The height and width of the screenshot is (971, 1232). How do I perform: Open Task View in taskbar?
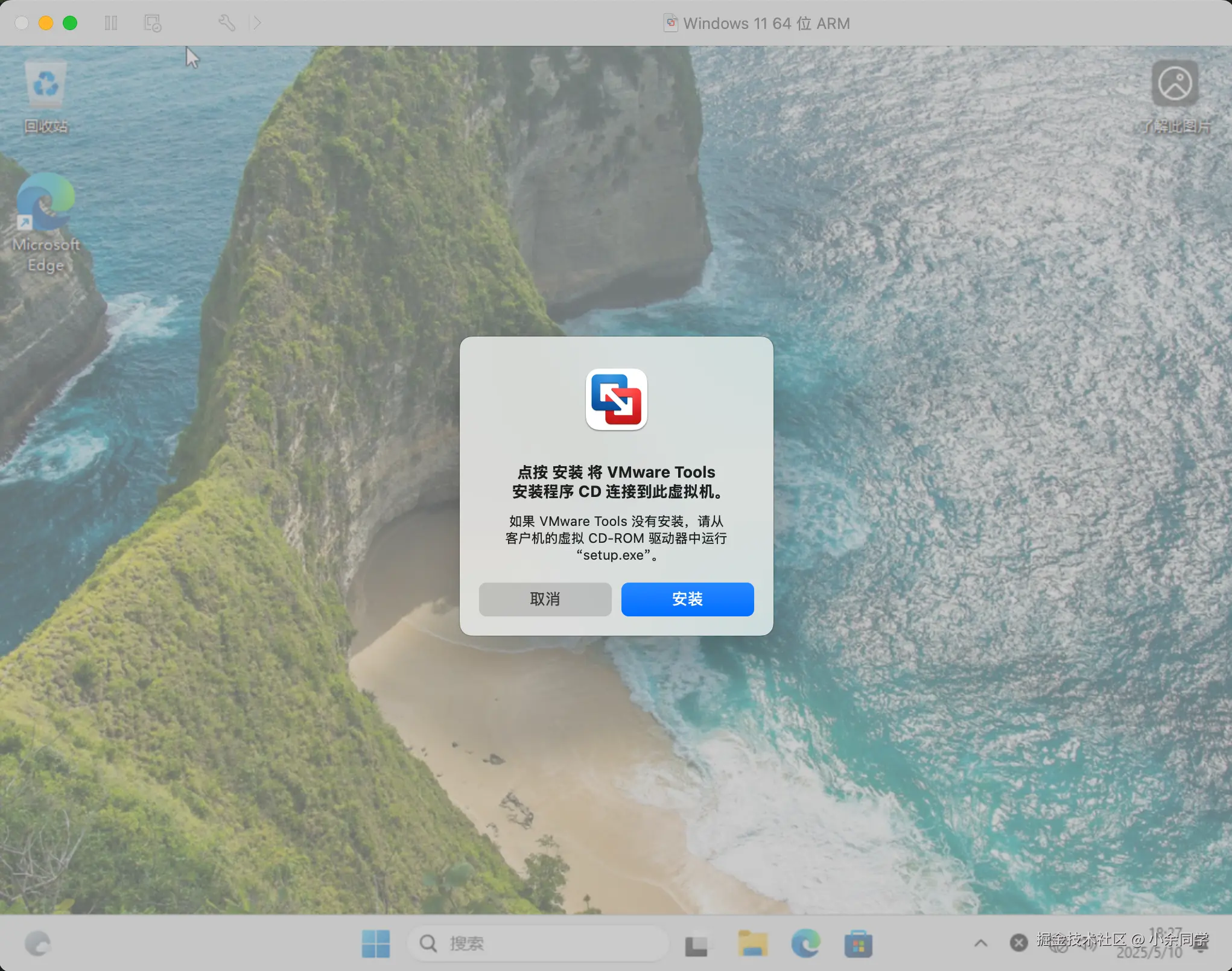(x=696, y=944)
